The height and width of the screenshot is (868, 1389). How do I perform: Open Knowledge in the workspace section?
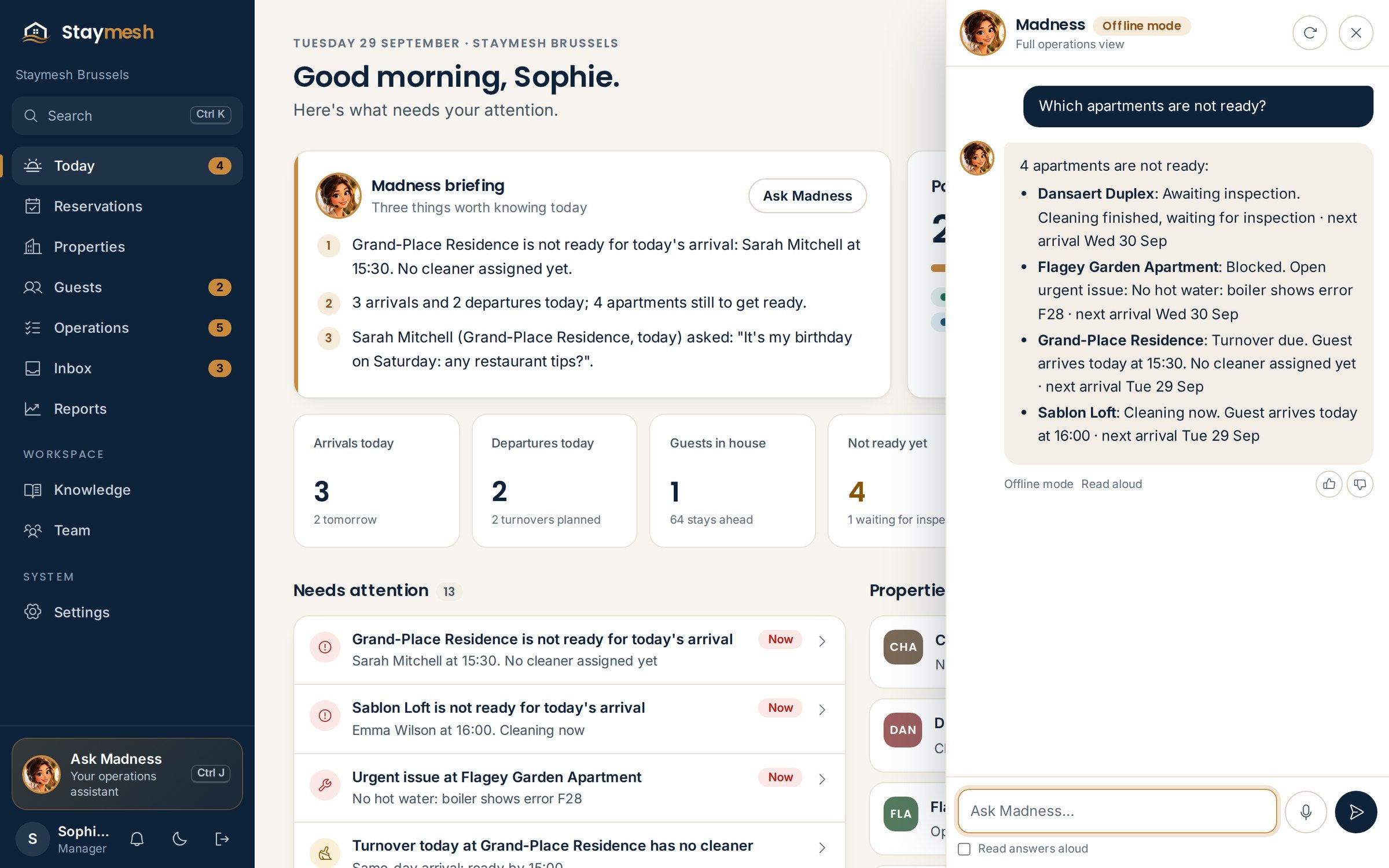point(127,490)
